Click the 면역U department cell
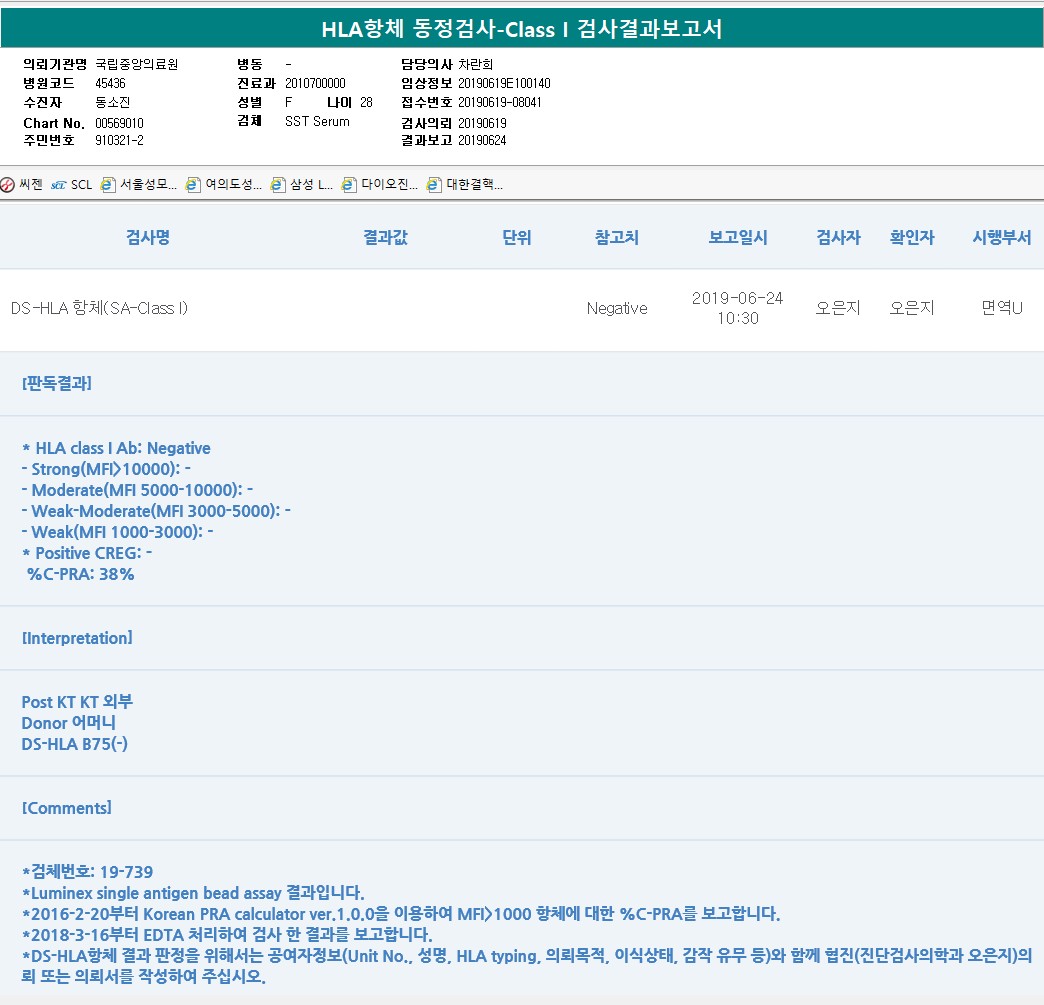Image resolution: width=1044 pixels, height=1005 pixels. point(1001,308)
